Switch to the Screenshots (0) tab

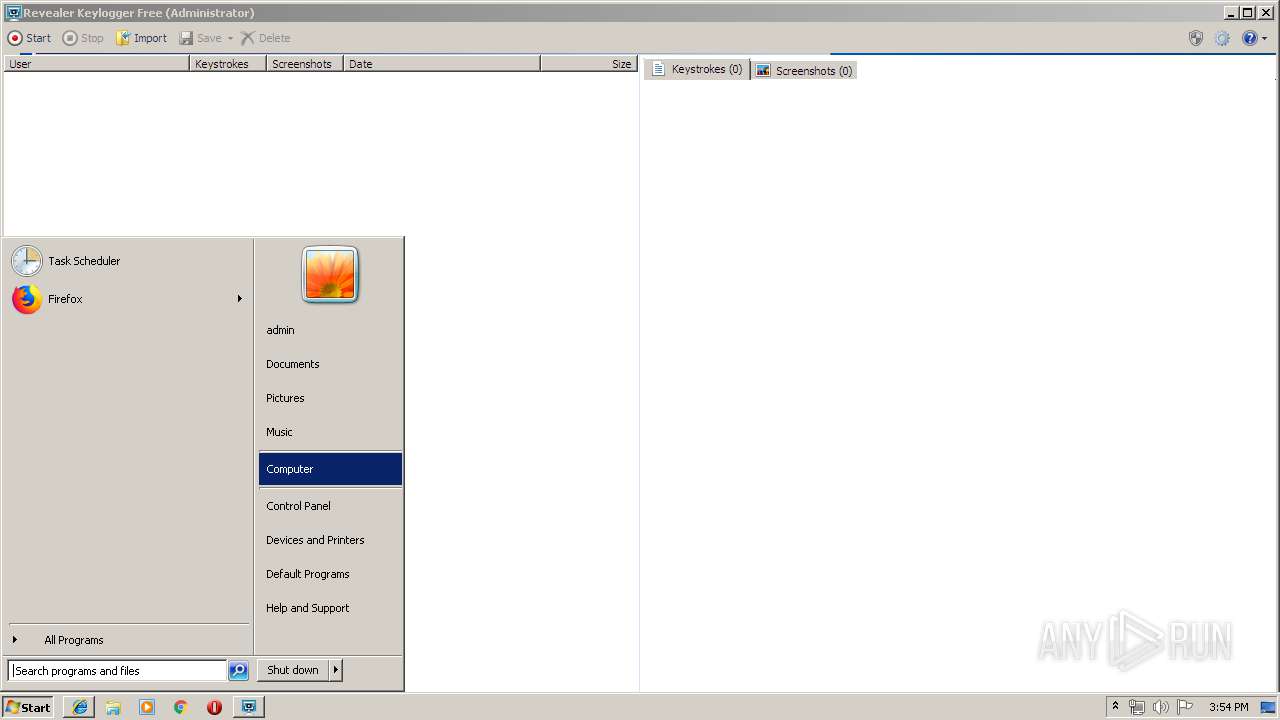click(805, 70)
